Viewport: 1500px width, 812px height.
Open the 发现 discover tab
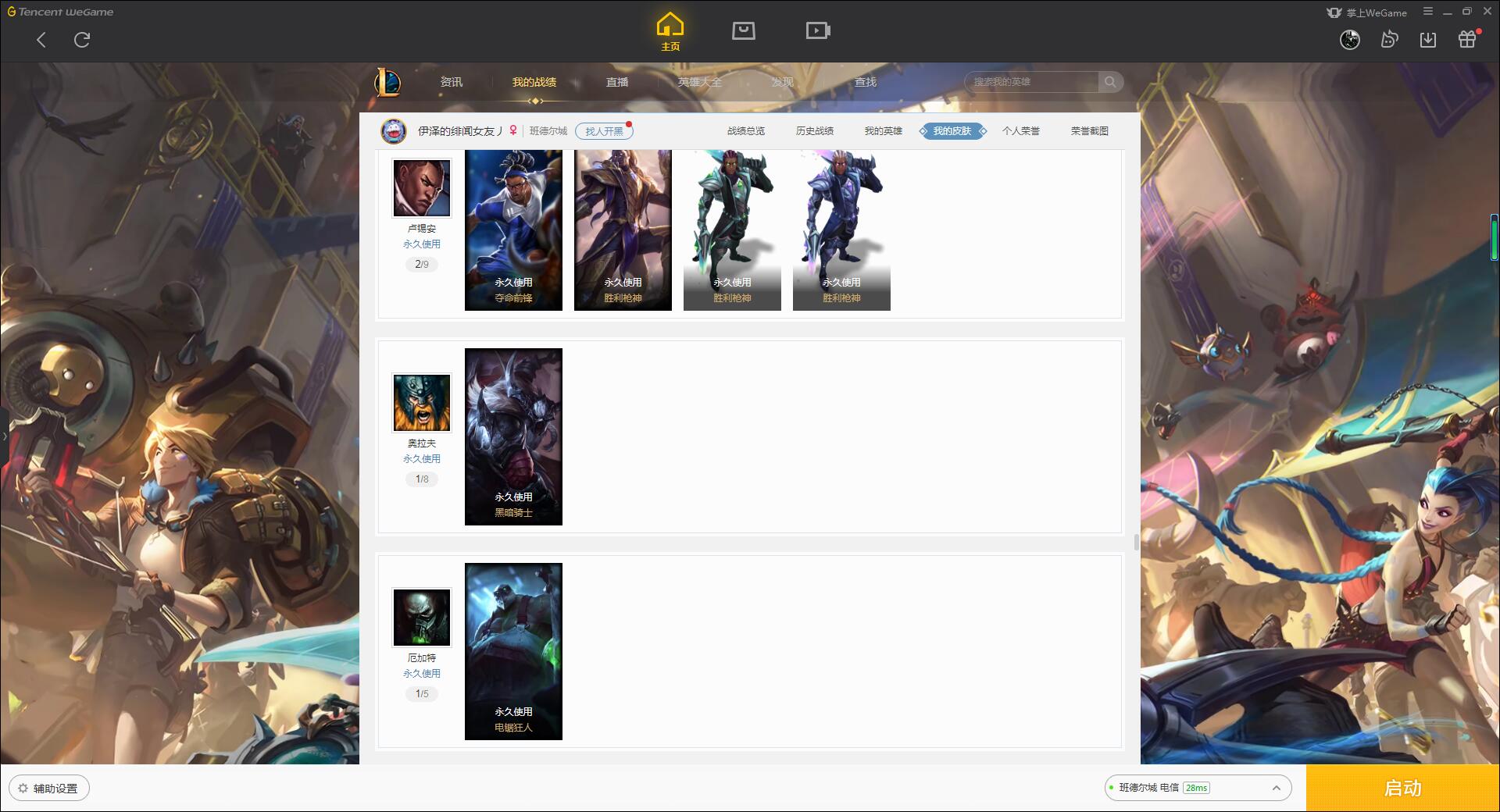[x=783, y=82]
